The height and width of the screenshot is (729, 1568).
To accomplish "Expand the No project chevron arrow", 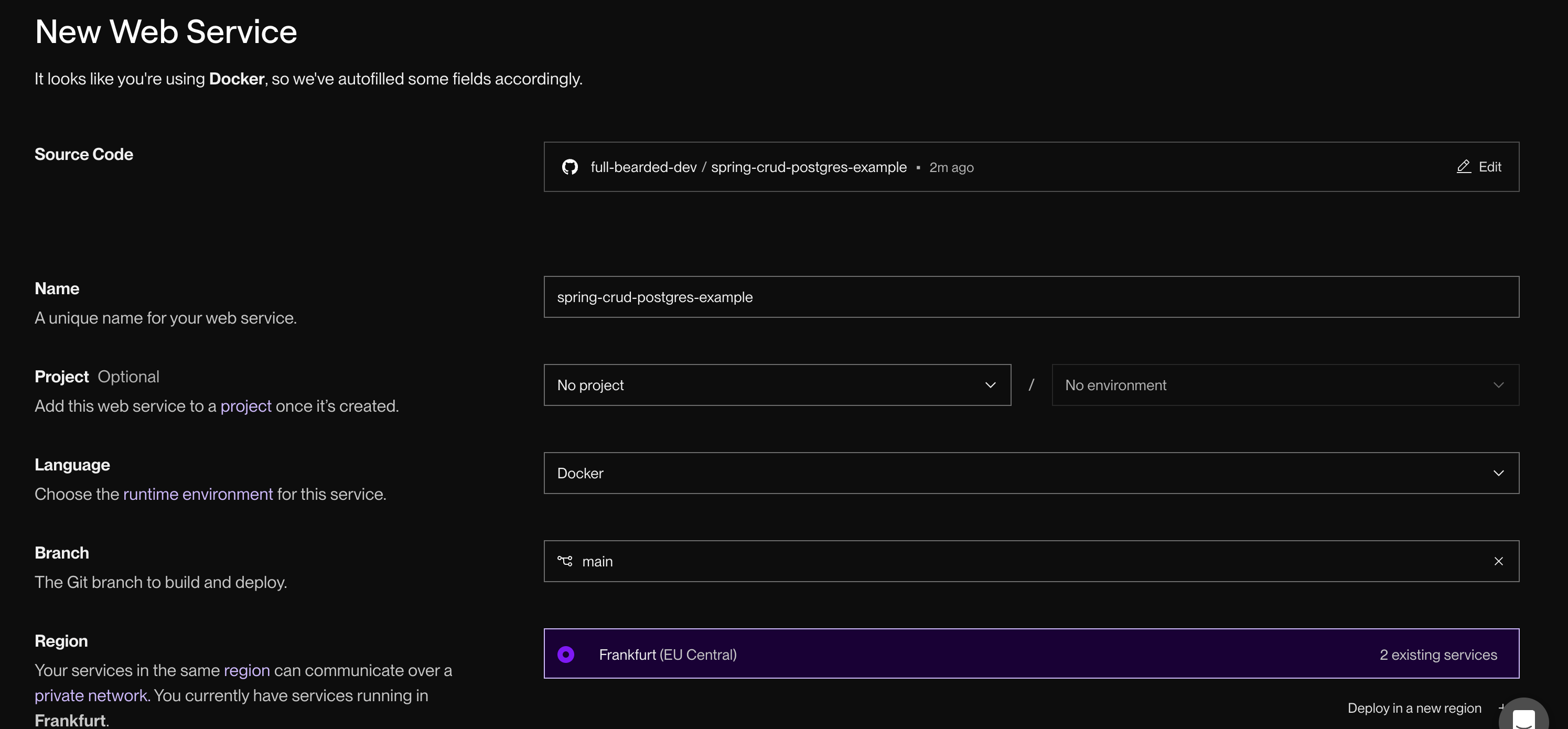I will 990,385.
